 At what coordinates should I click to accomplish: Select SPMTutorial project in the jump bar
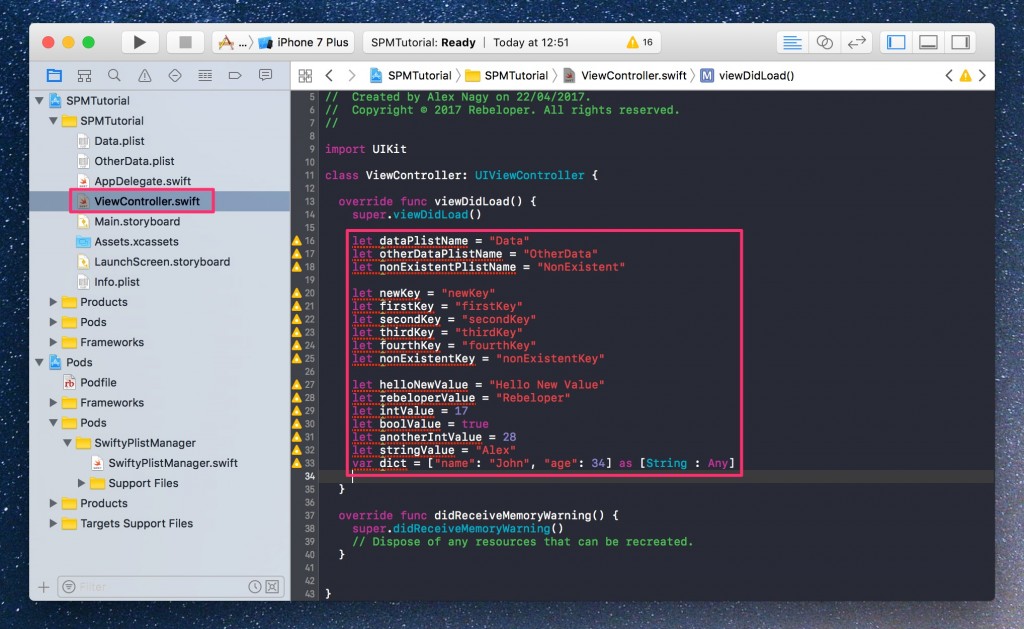click(x=411, y=76)
